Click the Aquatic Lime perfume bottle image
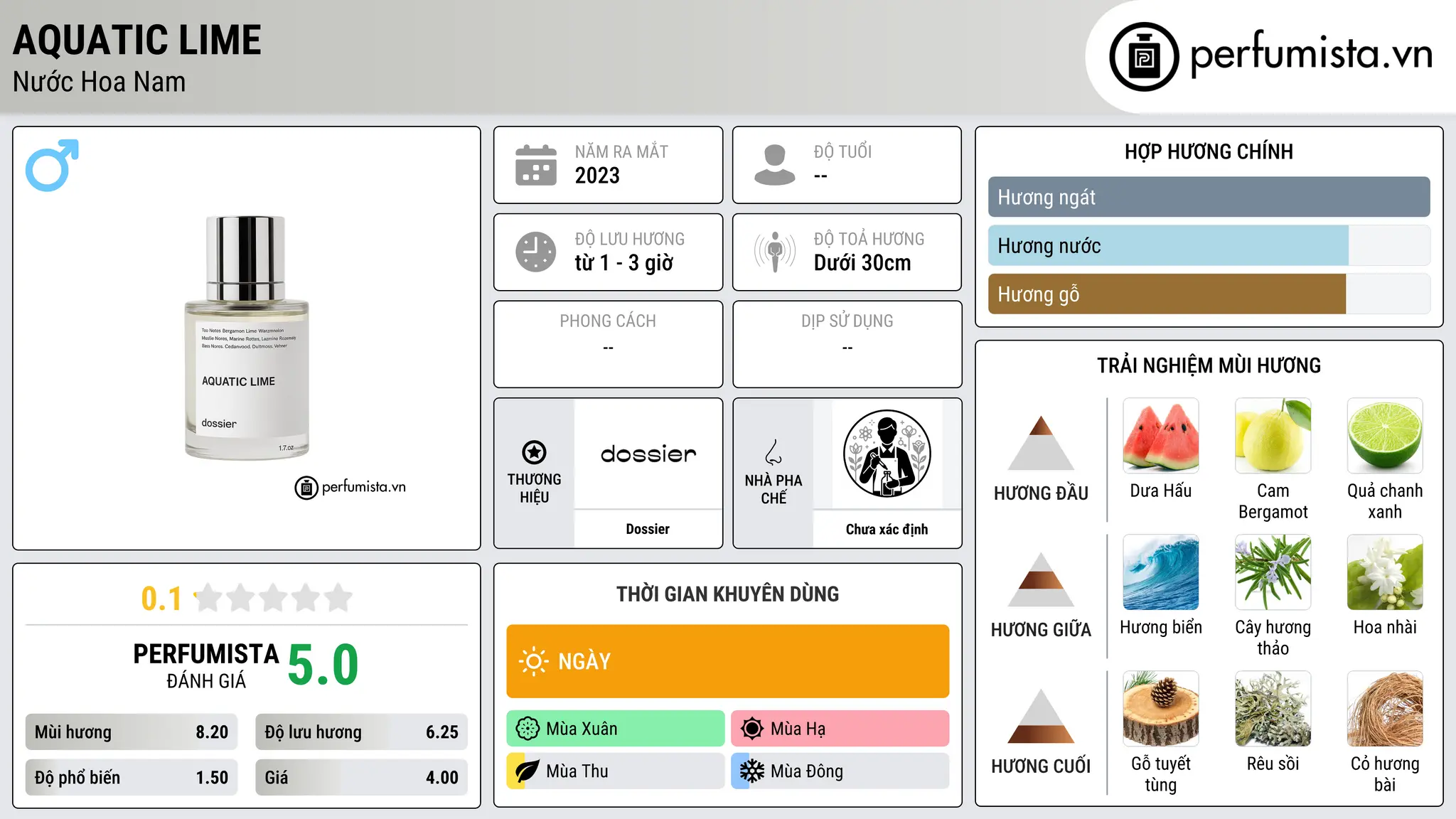 (247, 338)
